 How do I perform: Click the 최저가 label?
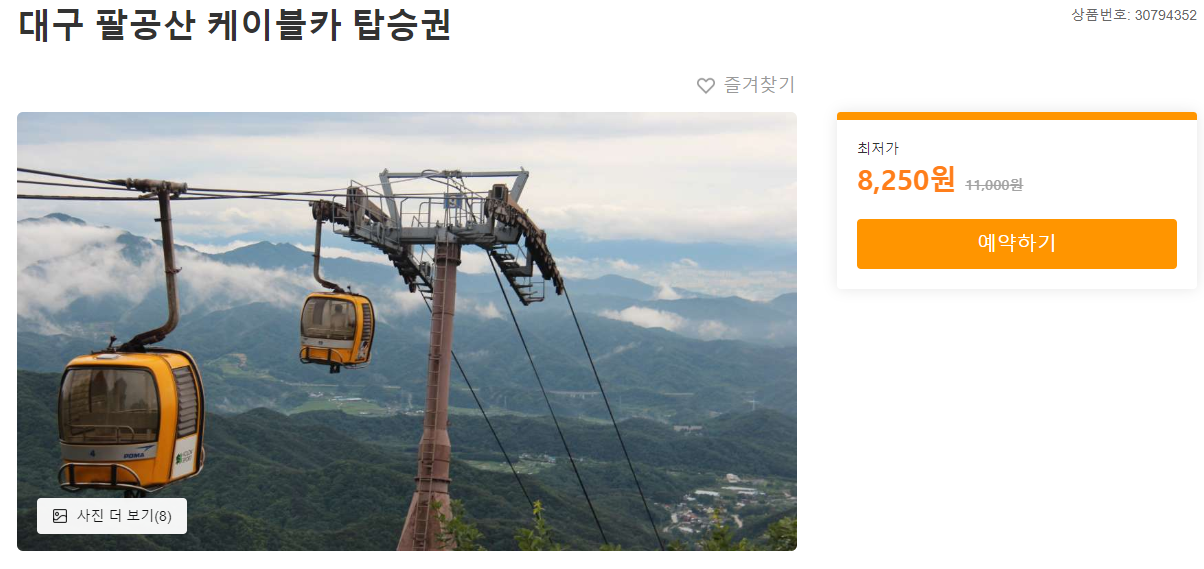878,148
